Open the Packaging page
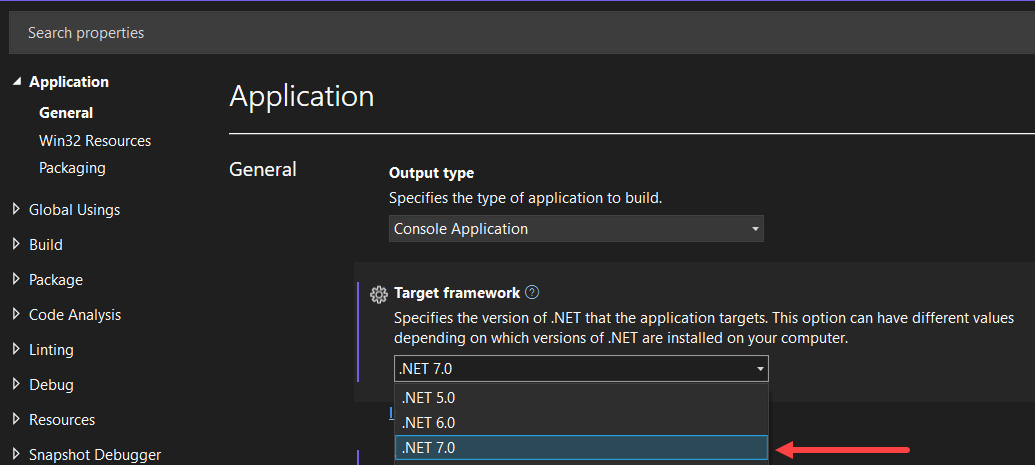 72,168
